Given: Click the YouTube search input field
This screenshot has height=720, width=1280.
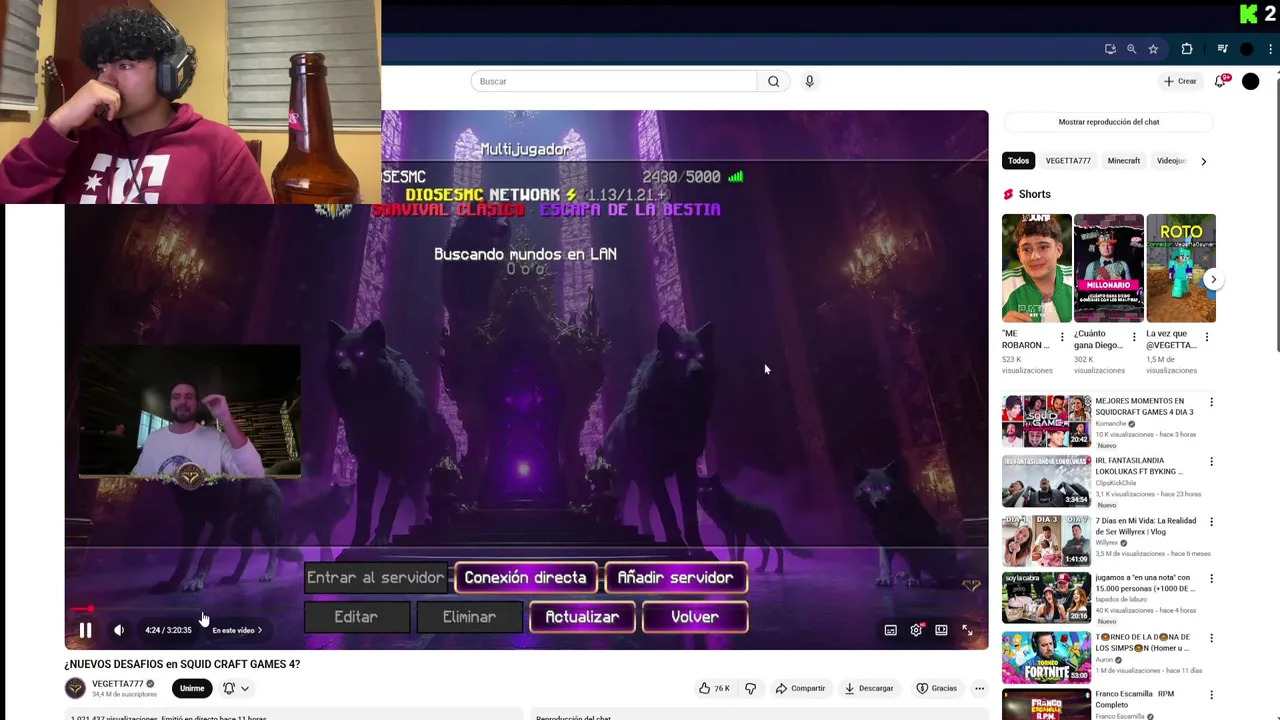Looking at the screenshot, I should [613, 81].
